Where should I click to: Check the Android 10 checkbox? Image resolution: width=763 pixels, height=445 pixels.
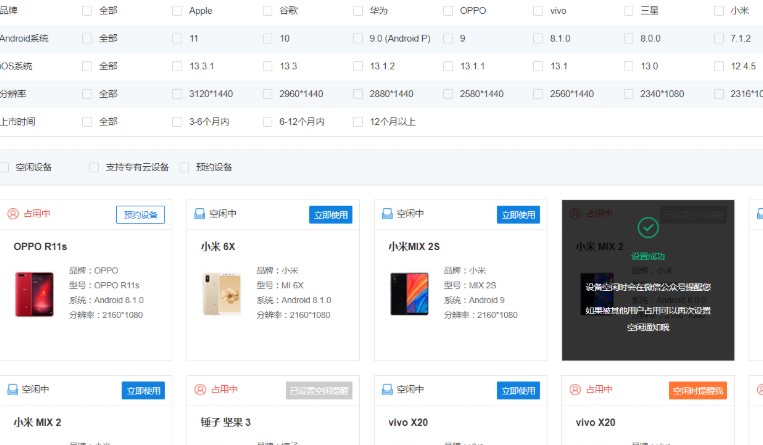pyautogui.click(x=267, y=38)
